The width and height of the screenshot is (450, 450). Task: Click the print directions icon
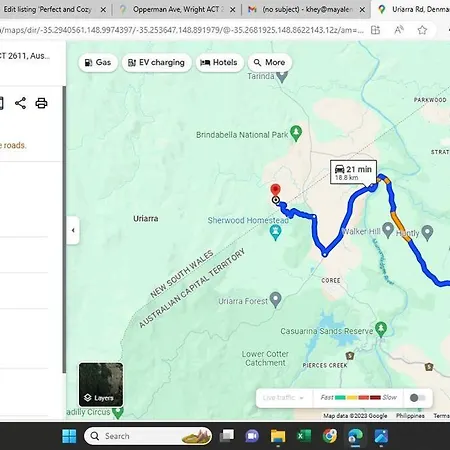click(41, 103)
